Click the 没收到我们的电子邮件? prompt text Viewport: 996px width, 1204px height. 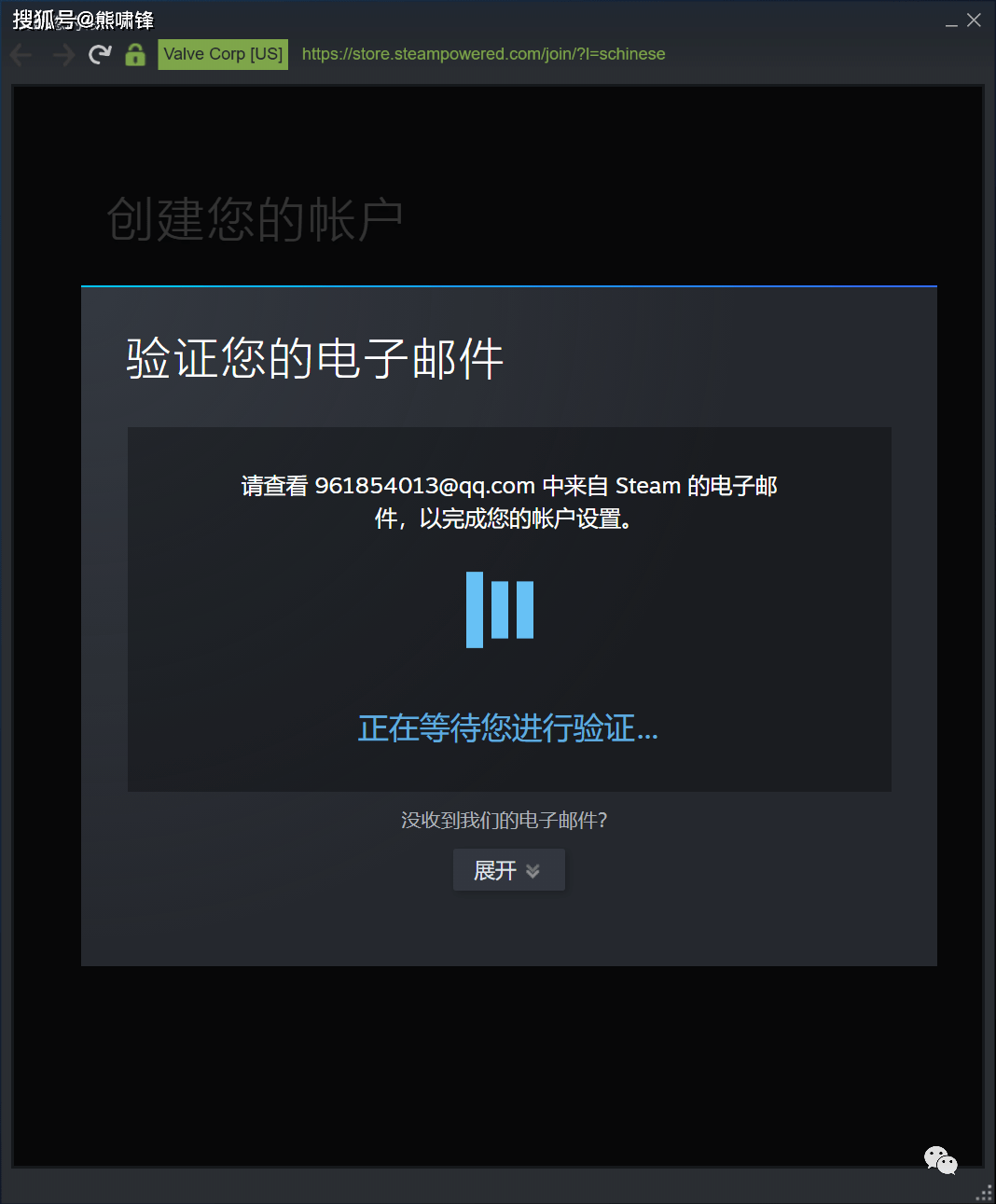[x=505, y=821]
